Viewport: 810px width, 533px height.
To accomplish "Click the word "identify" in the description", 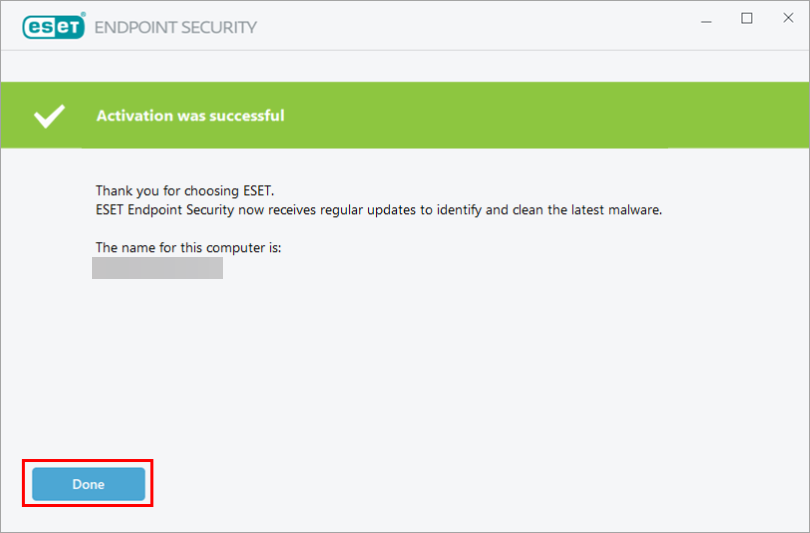I will pos(470,210).
